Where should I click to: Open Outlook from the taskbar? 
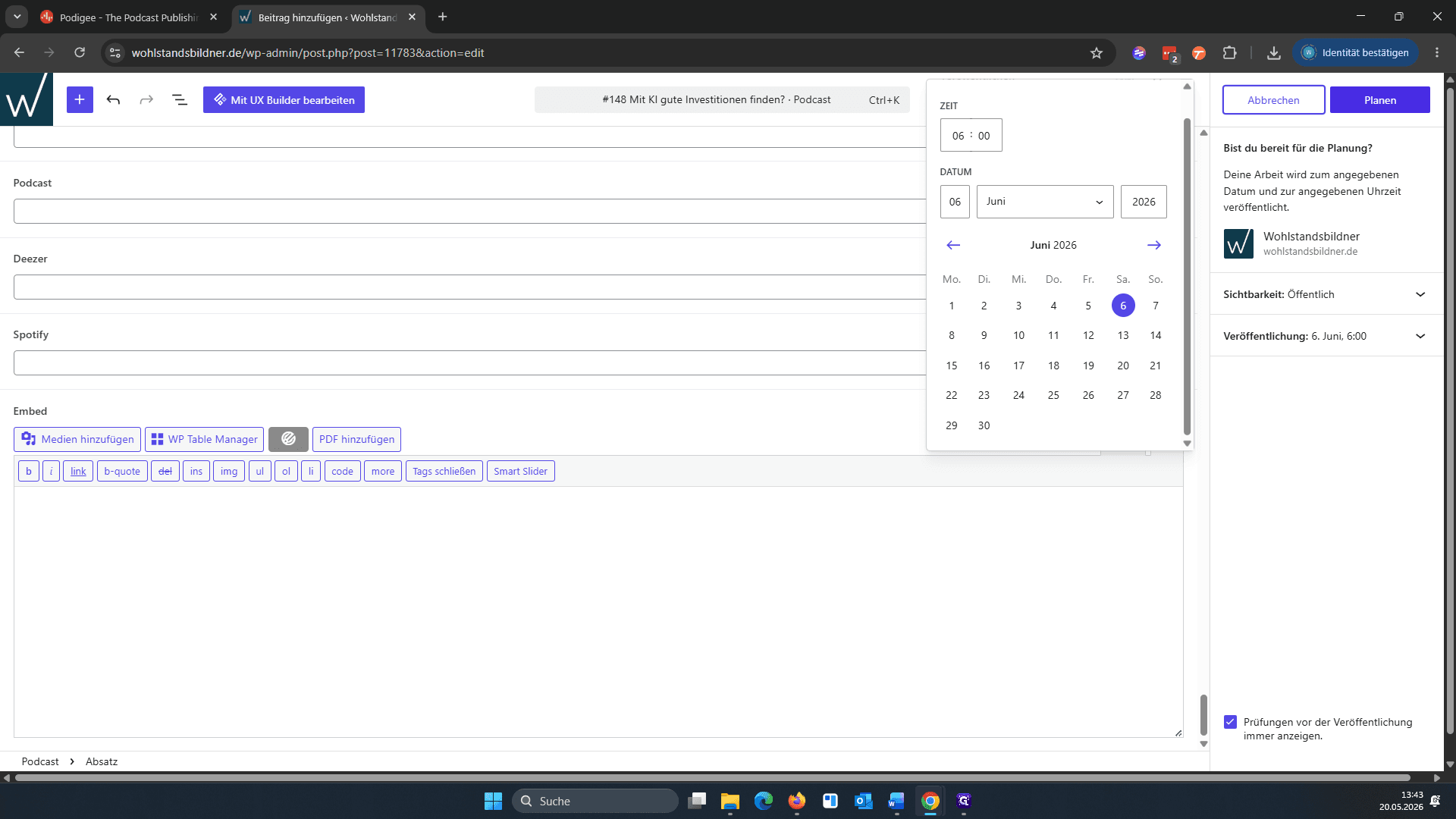(x=864, y=801)
